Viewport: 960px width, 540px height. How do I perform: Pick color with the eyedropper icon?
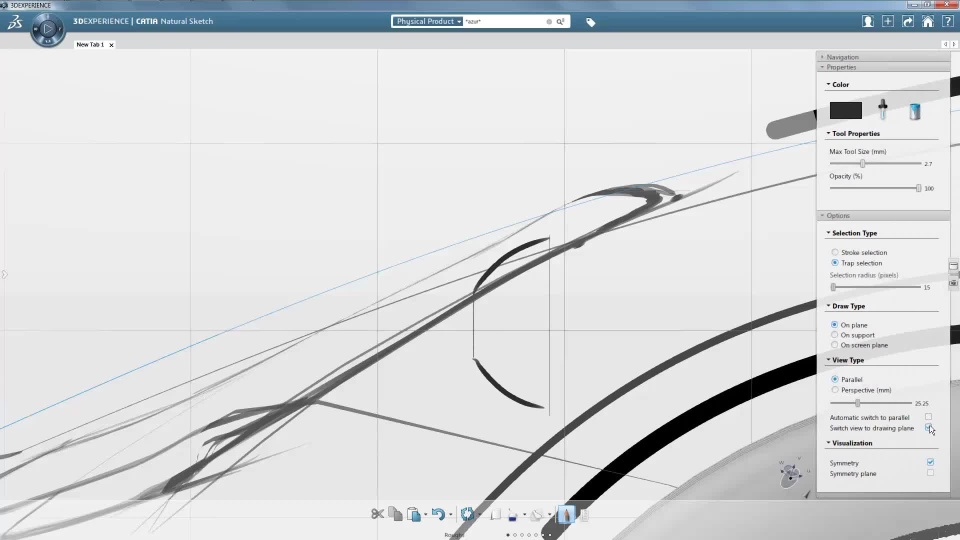[883, 109]
